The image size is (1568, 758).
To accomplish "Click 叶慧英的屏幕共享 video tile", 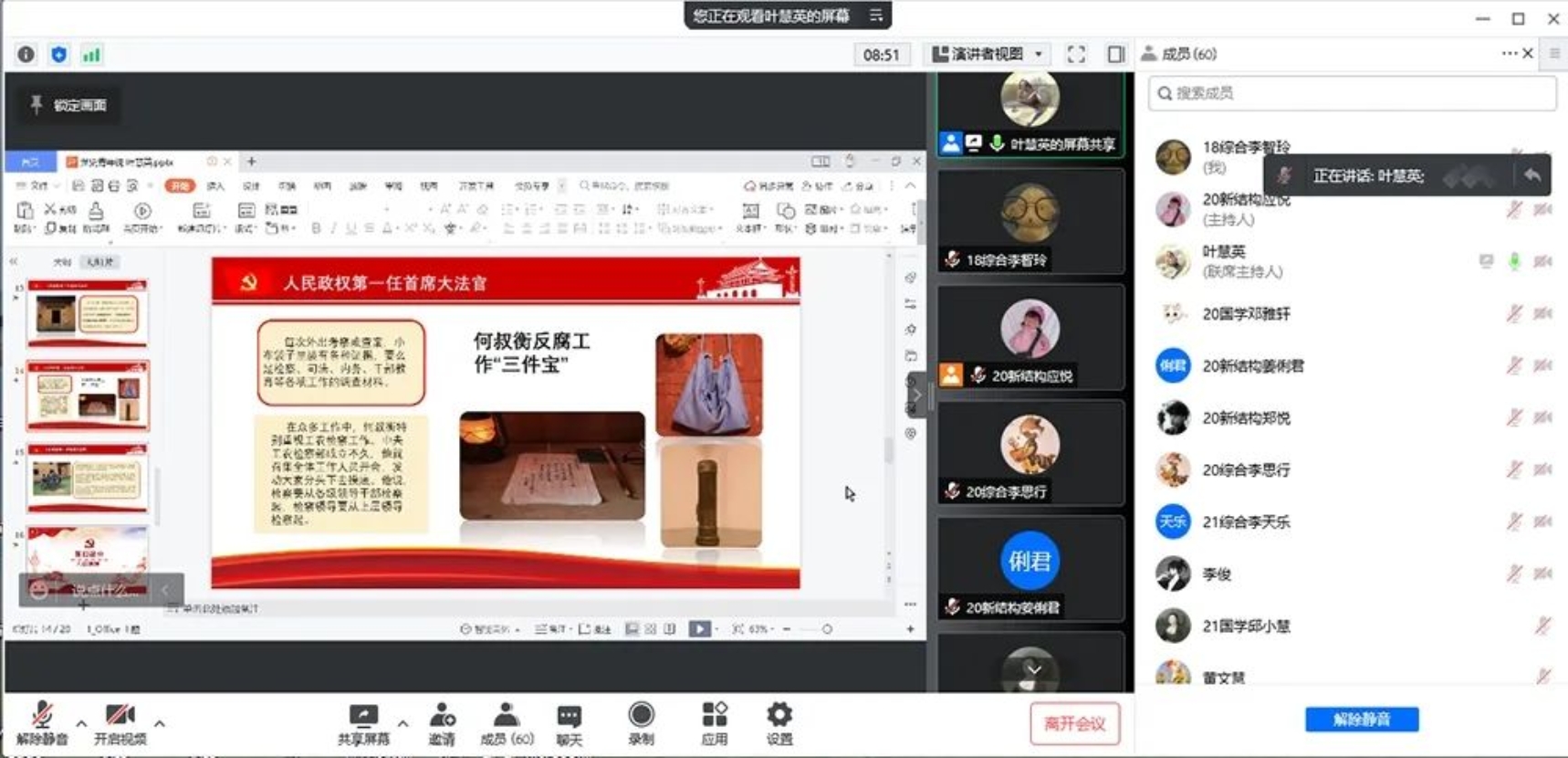I will (x=1030, y=113).
